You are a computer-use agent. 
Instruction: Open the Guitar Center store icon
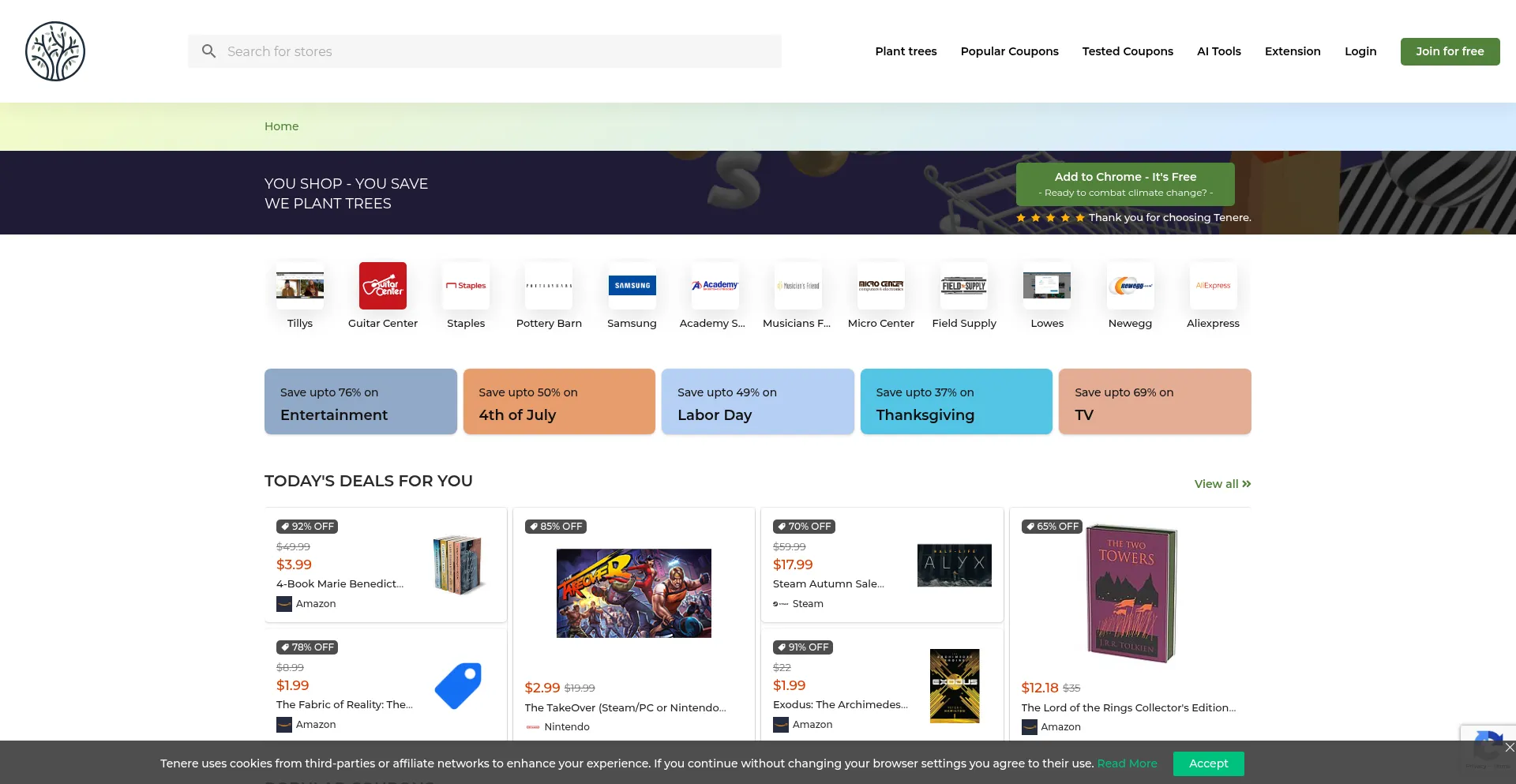[383, 286]
